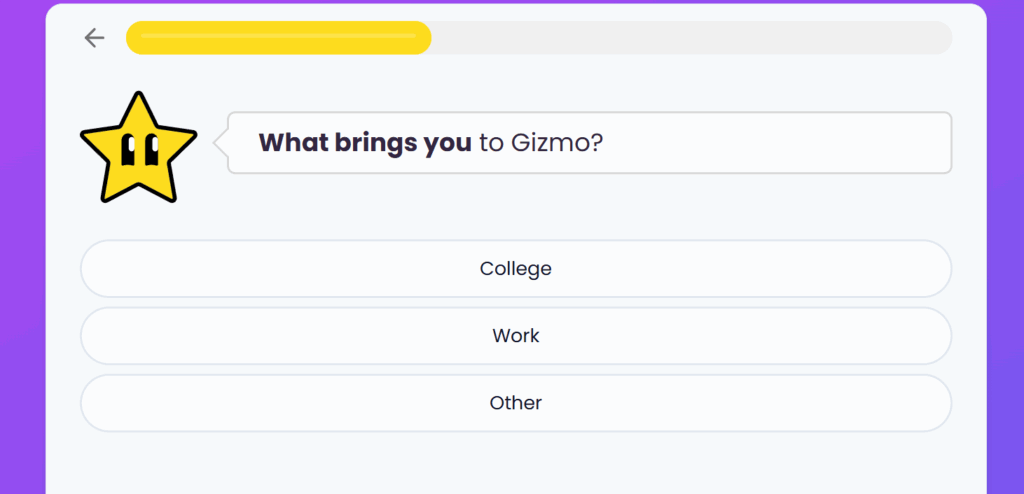Pick the Other option
Image resolution: width=1024 pixels, height=494 pixels.
tap(515, 403)
